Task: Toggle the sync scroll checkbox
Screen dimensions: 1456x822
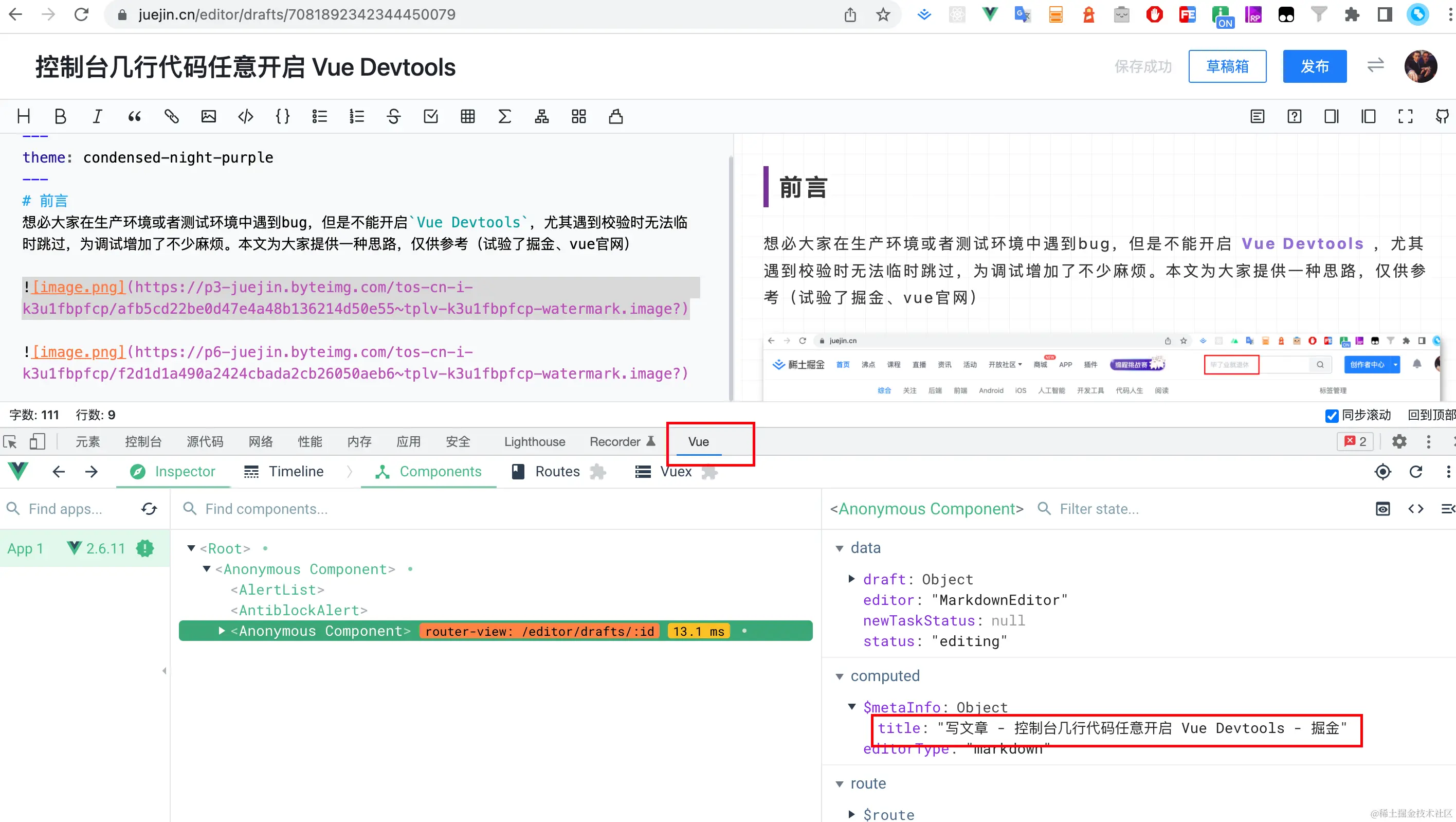Action: [x=1332, y=416]
